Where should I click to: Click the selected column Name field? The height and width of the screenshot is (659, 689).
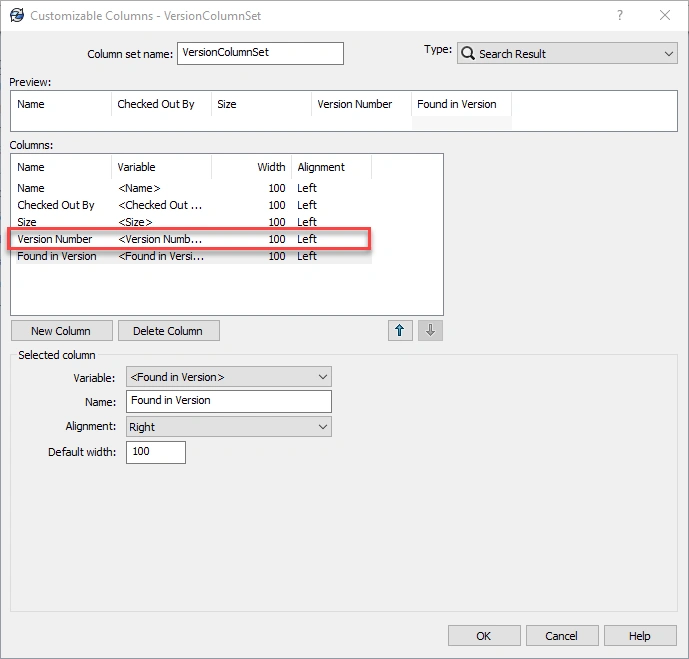[228, 401]
